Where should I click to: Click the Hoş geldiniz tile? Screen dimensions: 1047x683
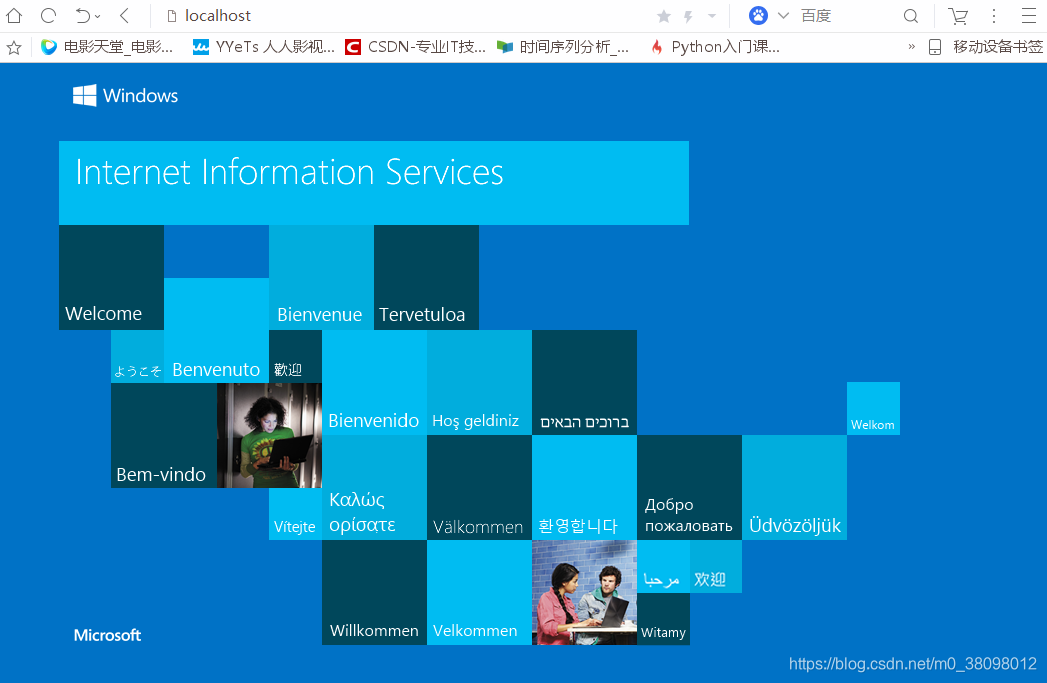pos(479,383)
